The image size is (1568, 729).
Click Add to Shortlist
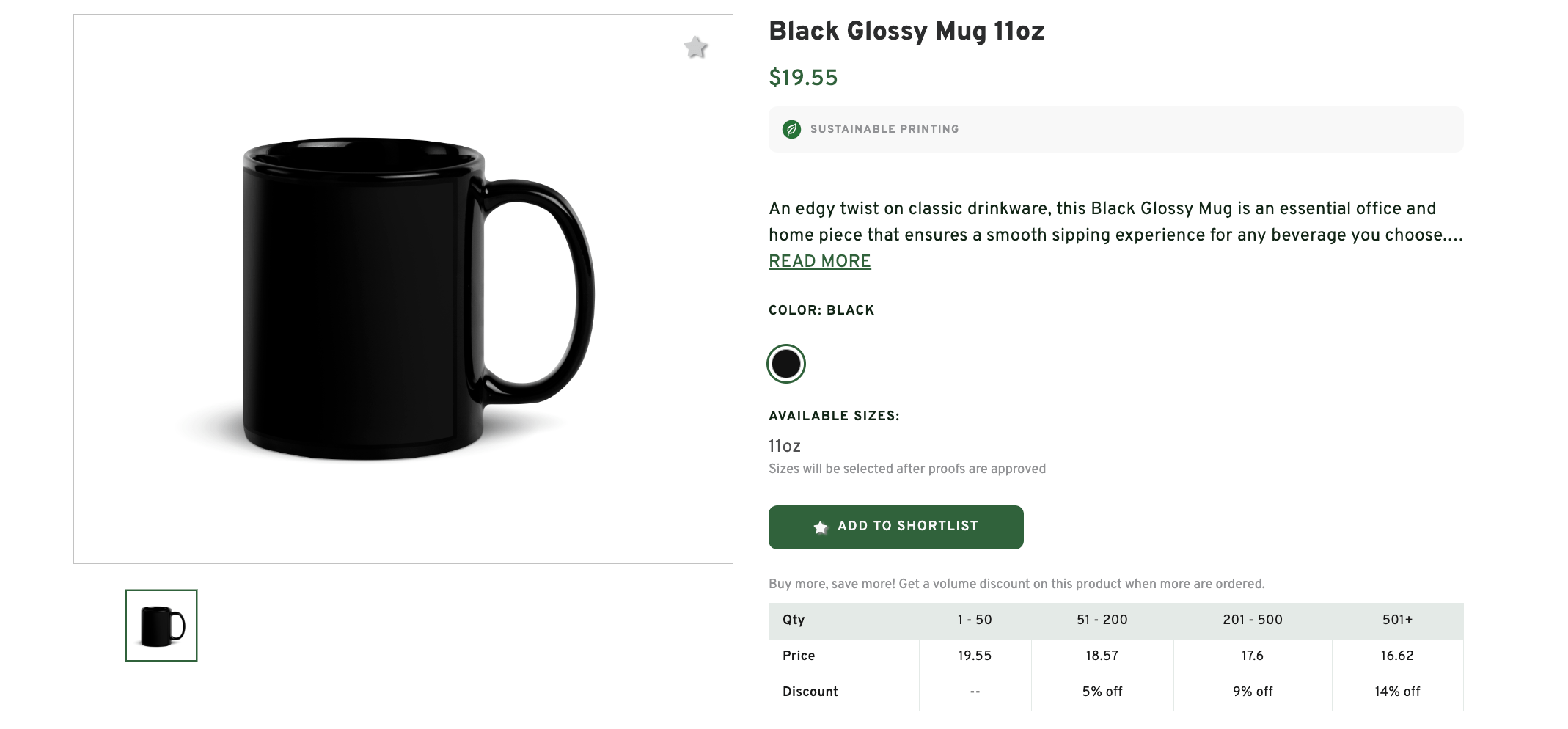(x=895, y=527)
